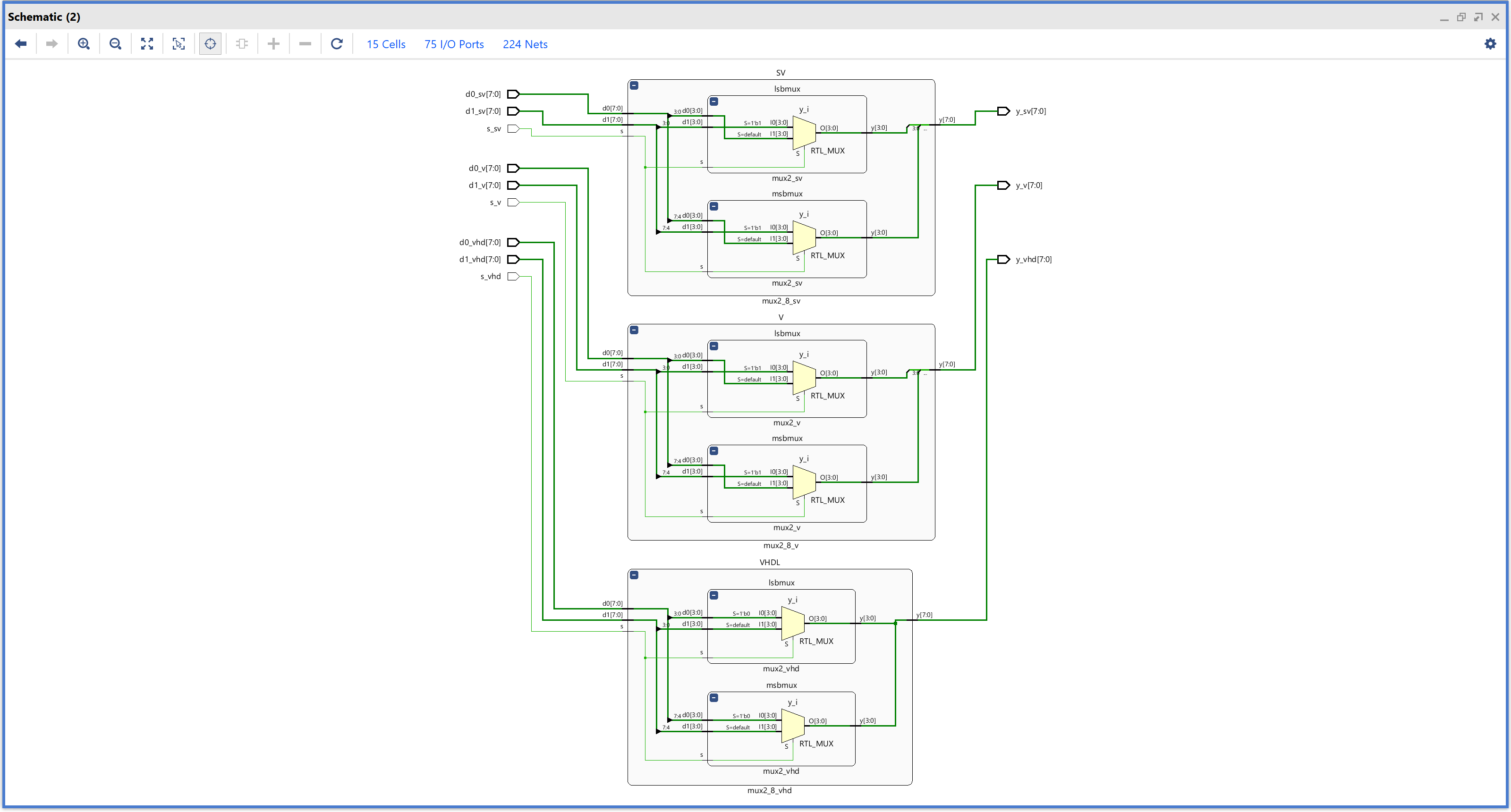Collapse the lsbmux block inside SV

point(714,101)
